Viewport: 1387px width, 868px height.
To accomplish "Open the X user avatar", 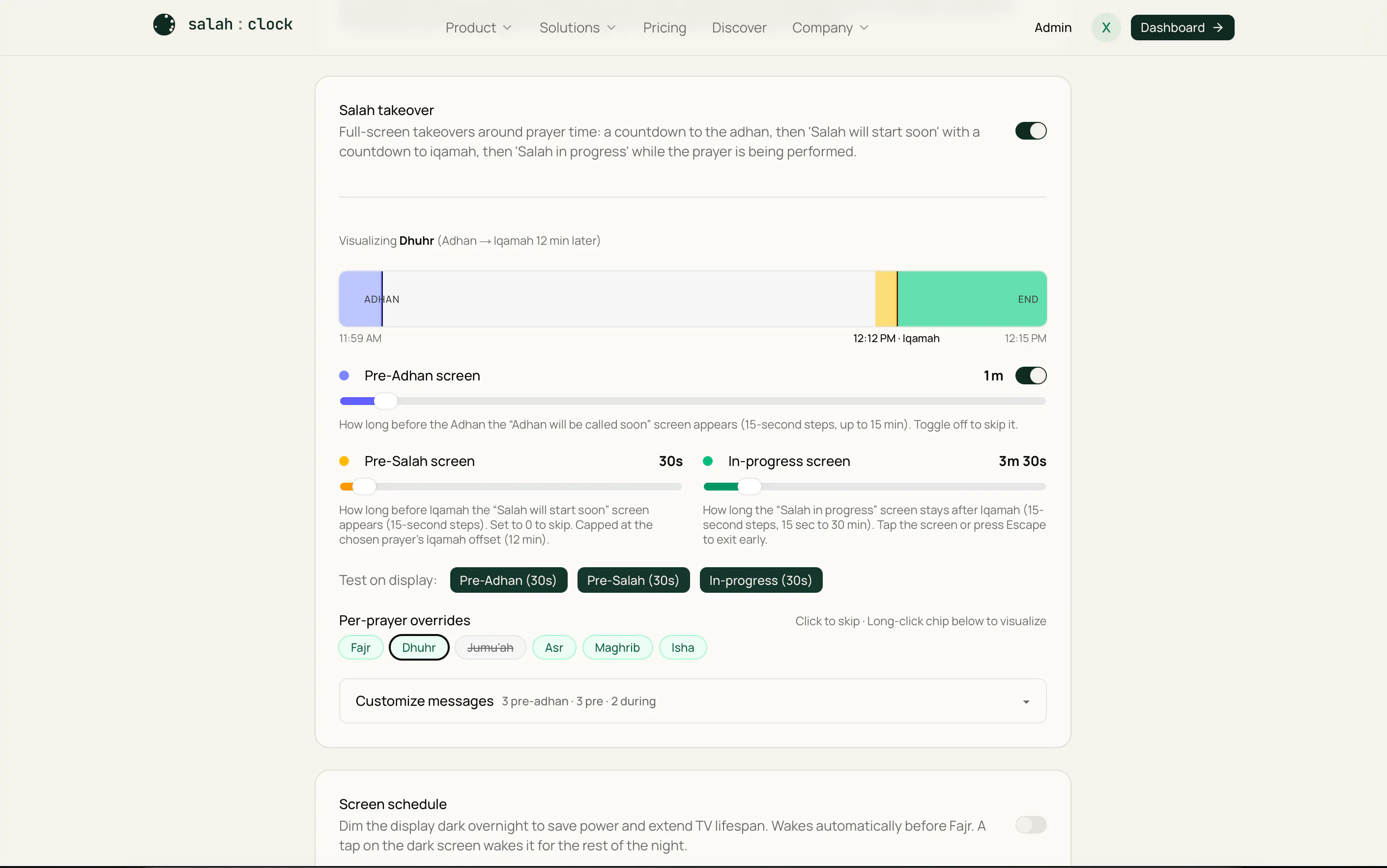I will tap(1106, 28).
